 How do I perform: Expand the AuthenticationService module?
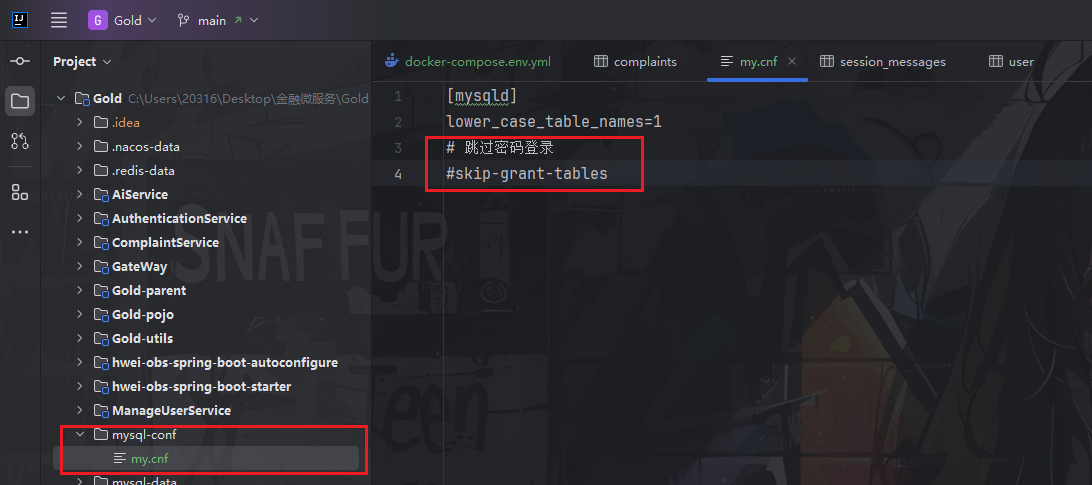coord(80,219)
